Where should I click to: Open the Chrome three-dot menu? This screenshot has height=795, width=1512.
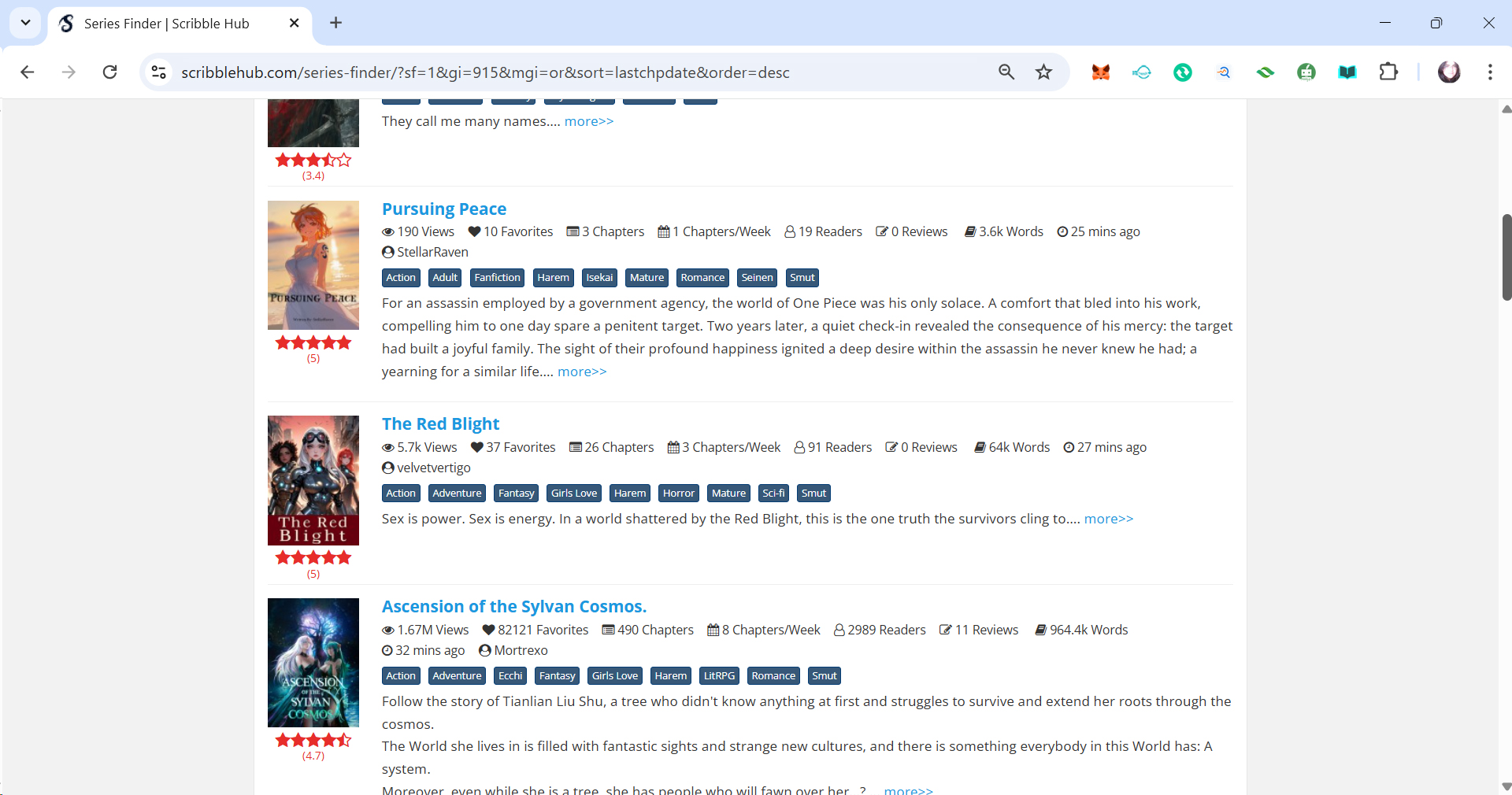coord(1489,72)
